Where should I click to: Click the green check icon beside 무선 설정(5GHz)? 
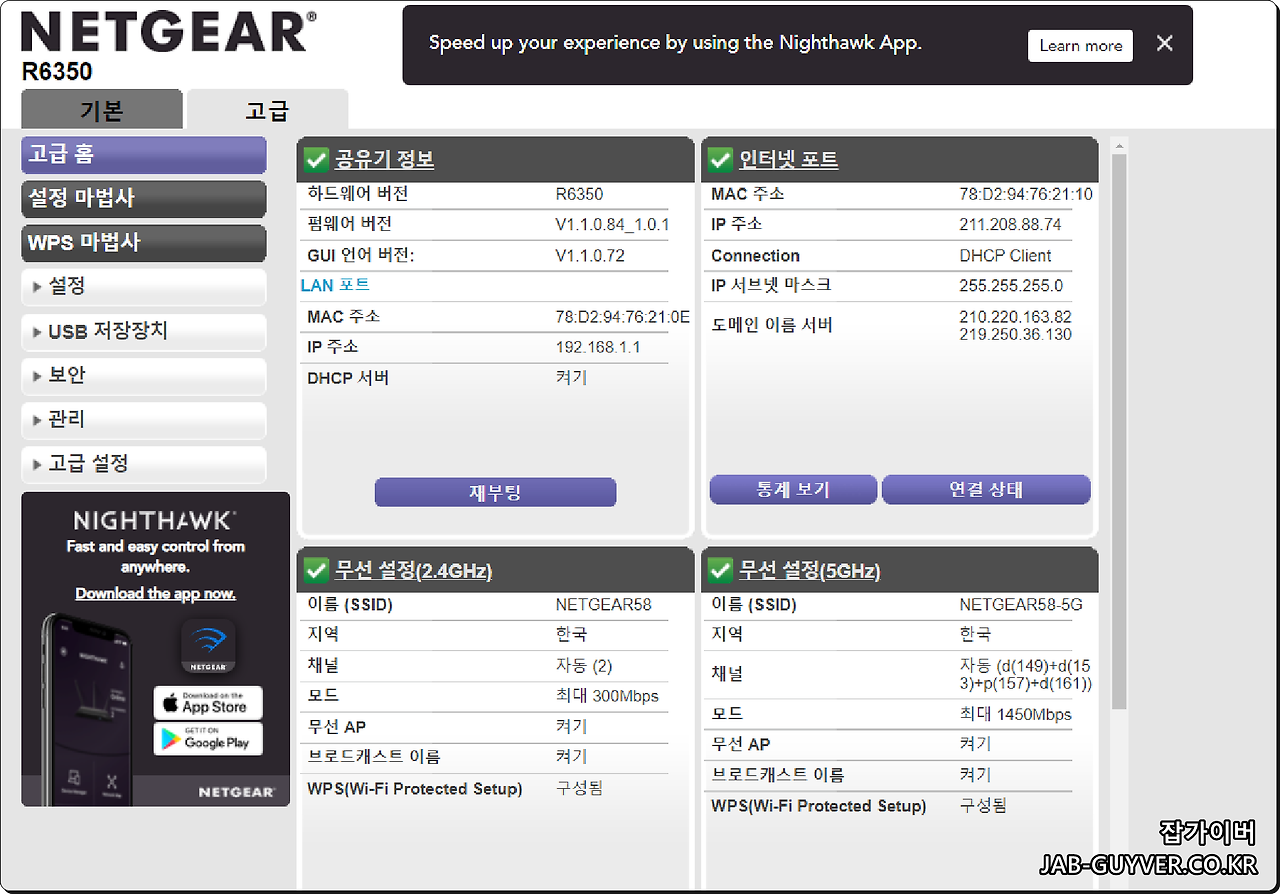pyautogui.click(x=720, y=571)
